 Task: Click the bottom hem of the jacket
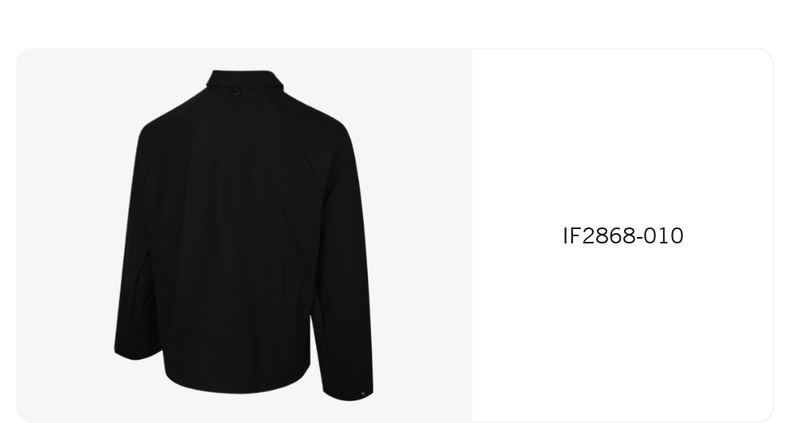point(237,385)
